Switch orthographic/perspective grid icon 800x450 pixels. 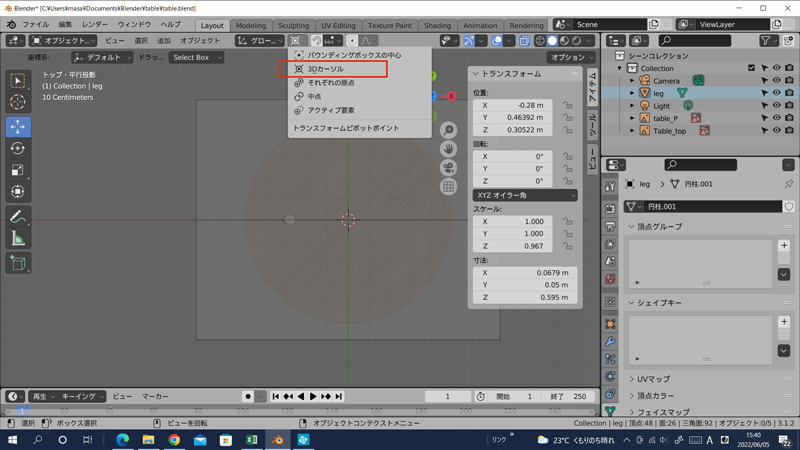(448, 187)
